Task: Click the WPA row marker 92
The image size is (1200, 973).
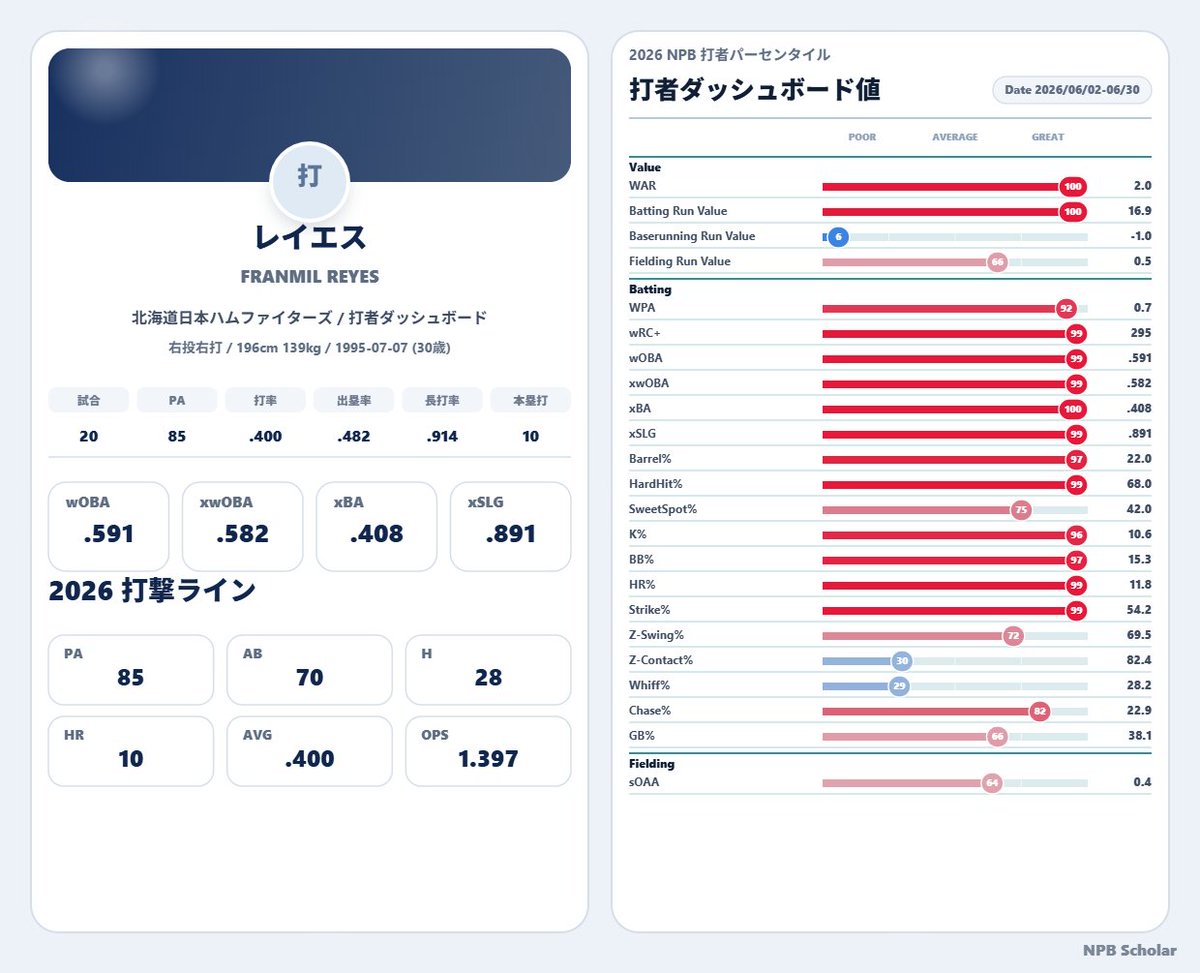Action: tap(1066, 308)
